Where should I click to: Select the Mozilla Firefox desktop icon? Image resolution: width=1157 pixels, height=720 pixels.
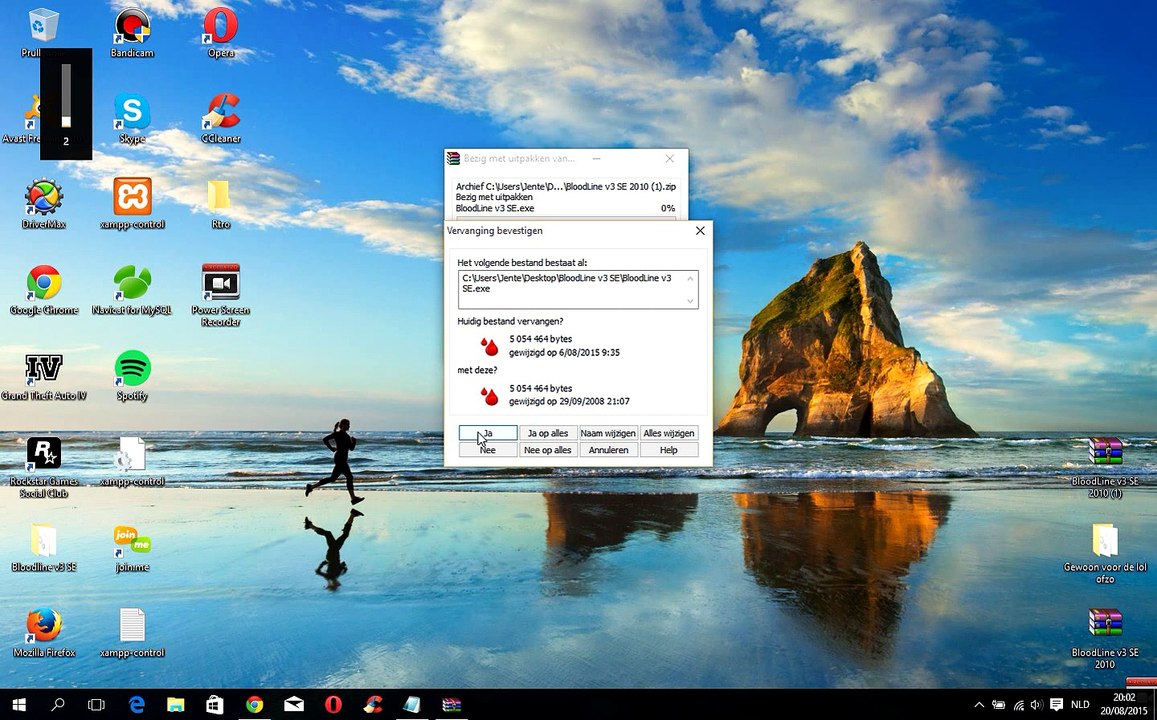pyautogui.click(x=44, y=633)
